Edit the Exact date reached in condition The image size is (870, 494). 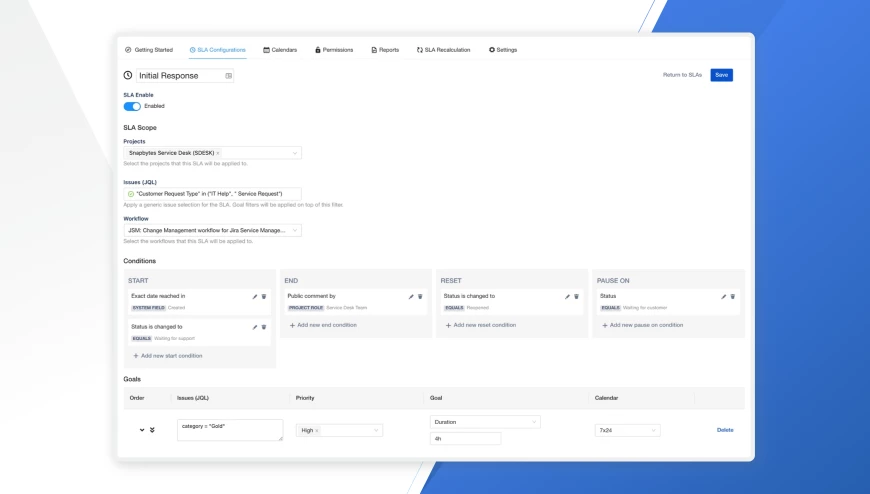(x=255, y=296)
